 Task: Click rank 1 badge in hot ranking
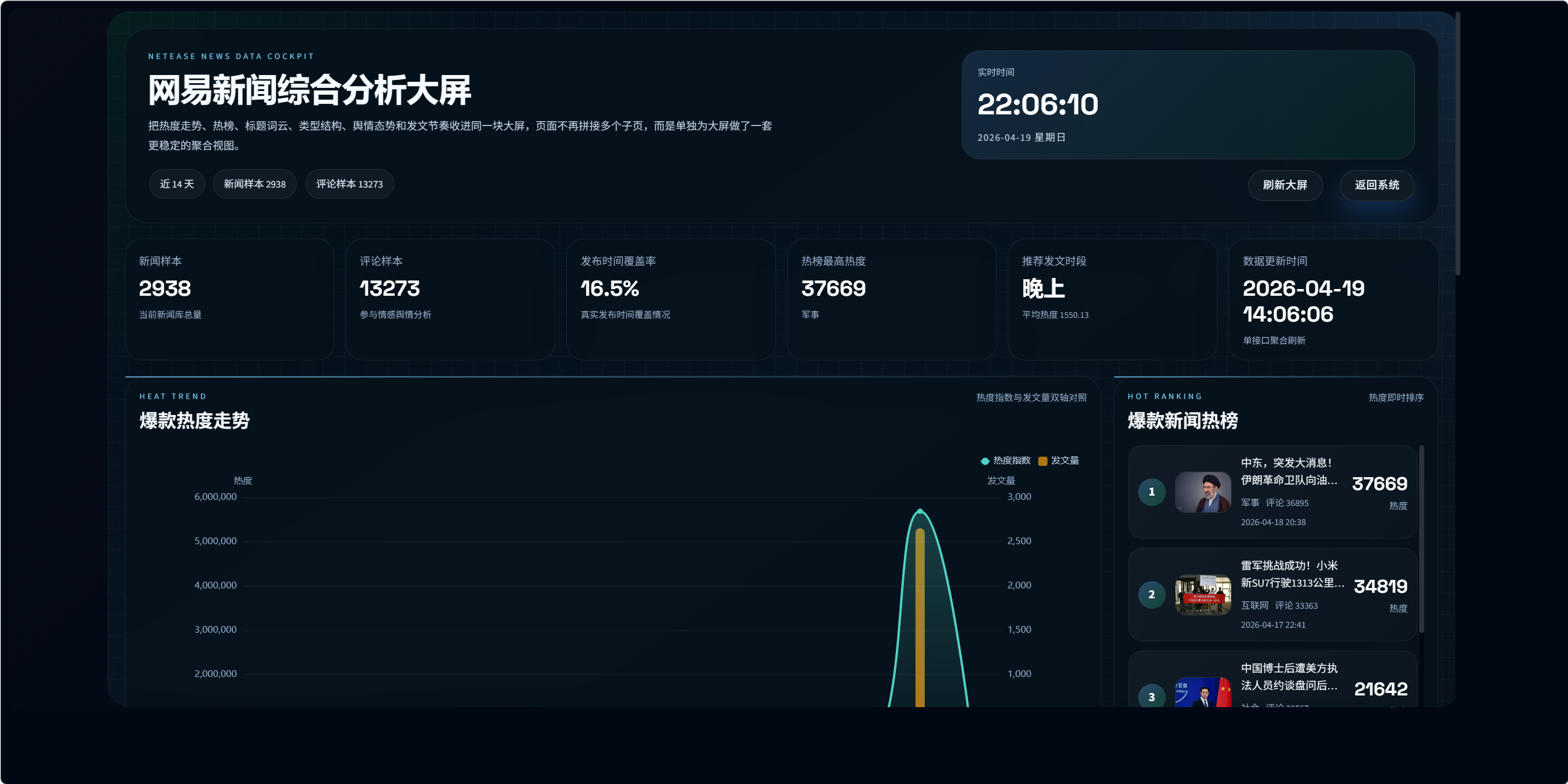[1151, 492]
